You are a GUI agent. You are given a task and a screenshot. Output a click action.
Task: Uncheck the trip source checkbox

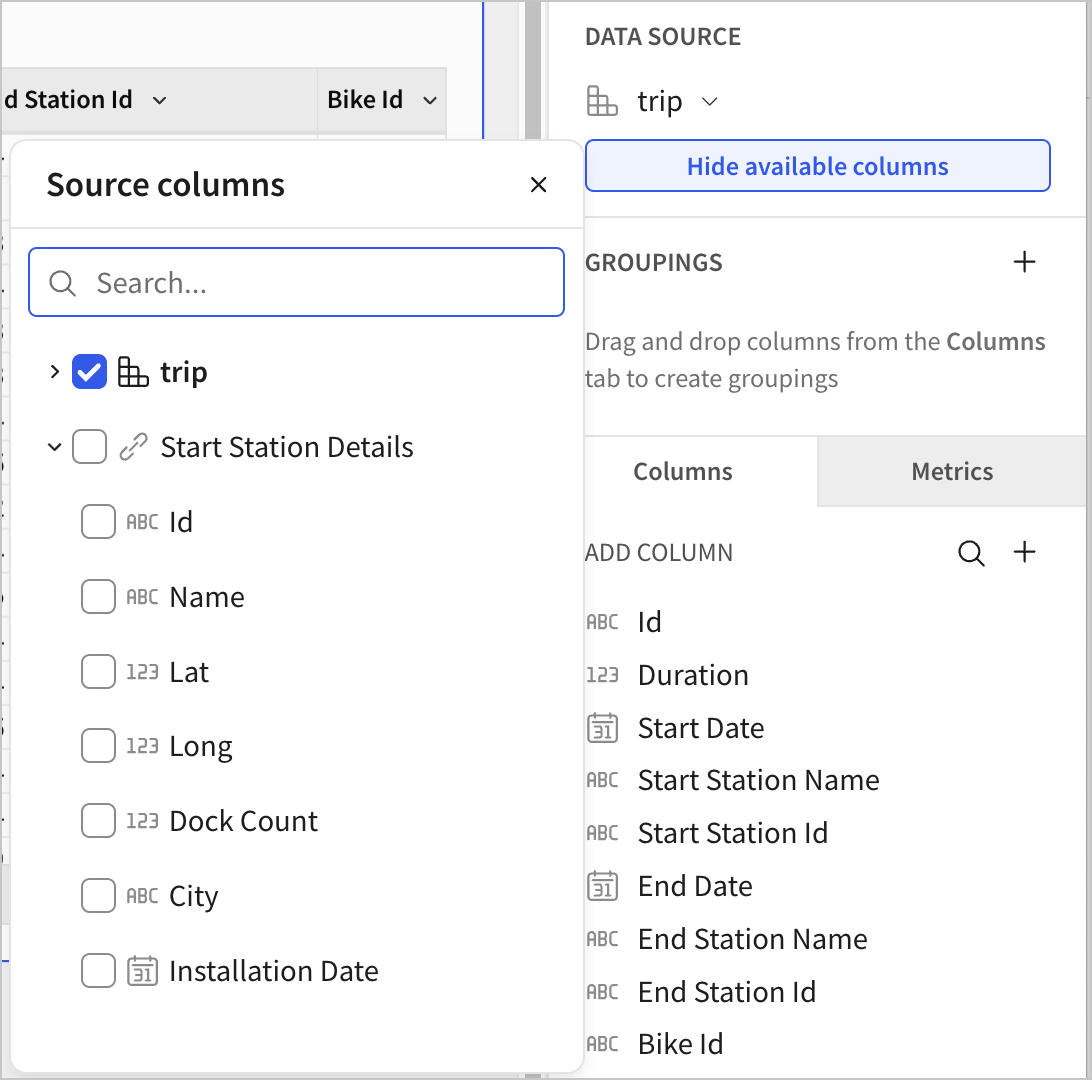coord(89,371)
